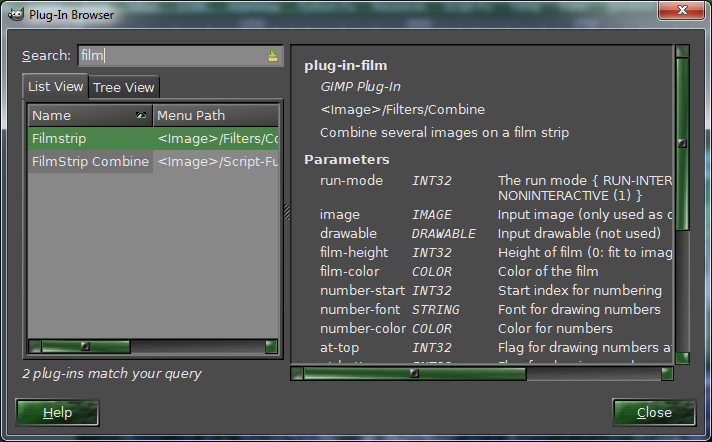Viewport: 712px width, 442px height.
Task: Click the details pane vertical scrollbar thumb
Action: pos(682,143)
